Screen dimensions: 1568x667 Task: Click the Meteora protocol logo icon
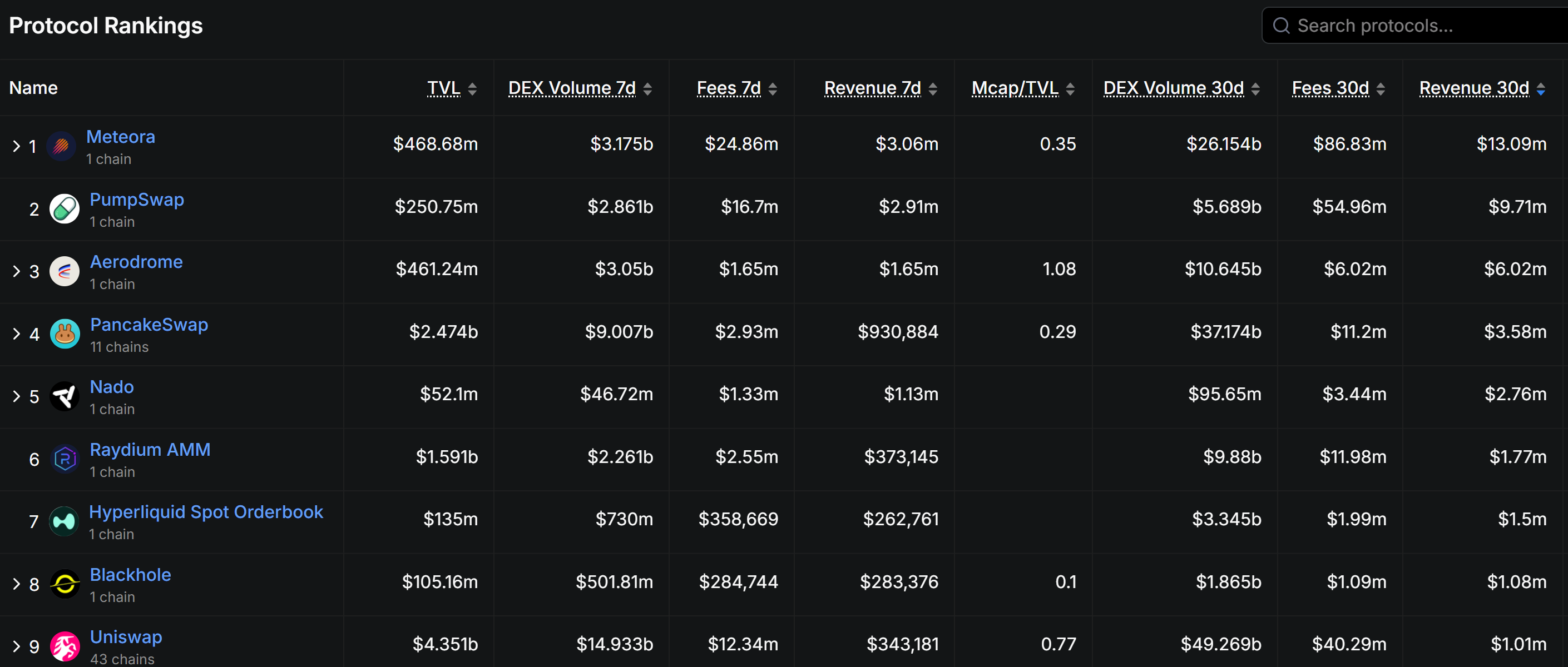pyautogui.click(x=61, y=146)
